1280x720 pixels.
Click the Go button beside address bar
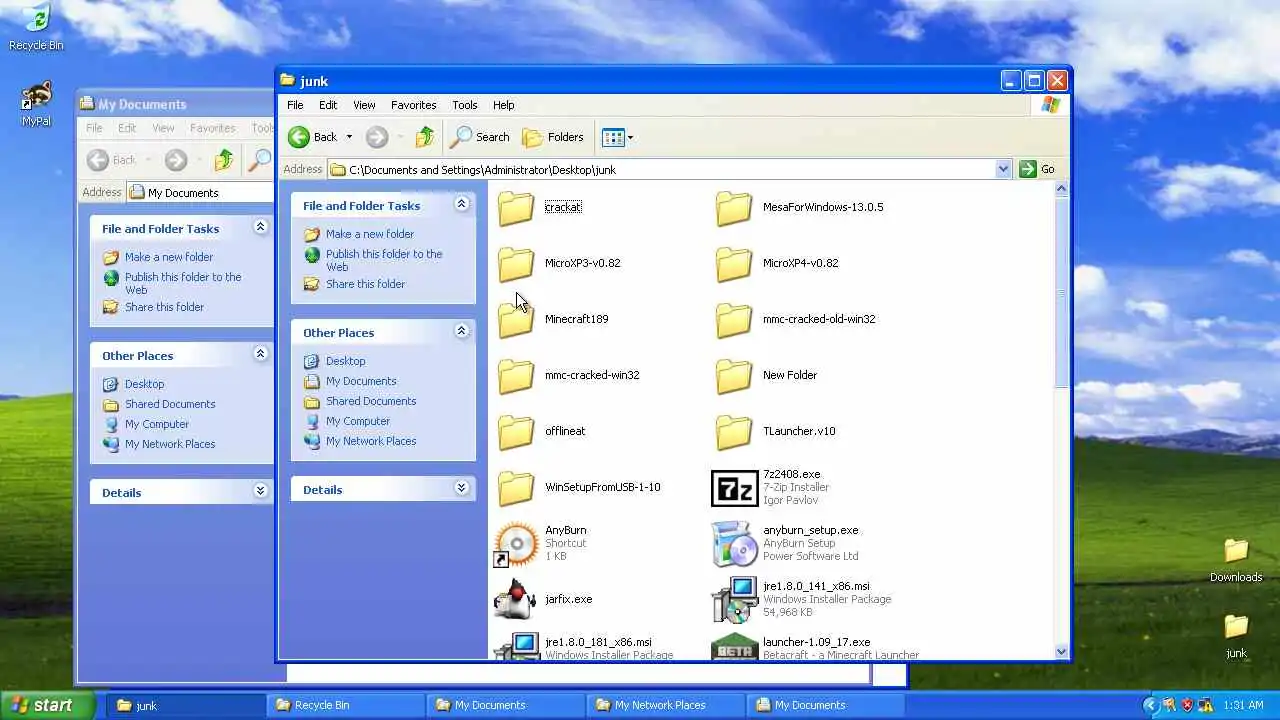[x=1037, y=169]
